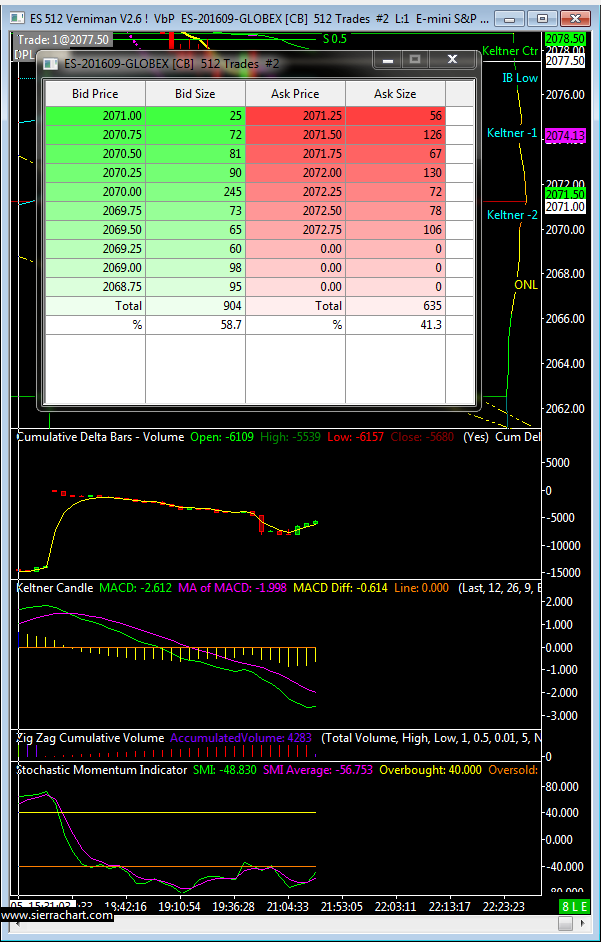Click the bid total value 904

pos(195,306)
